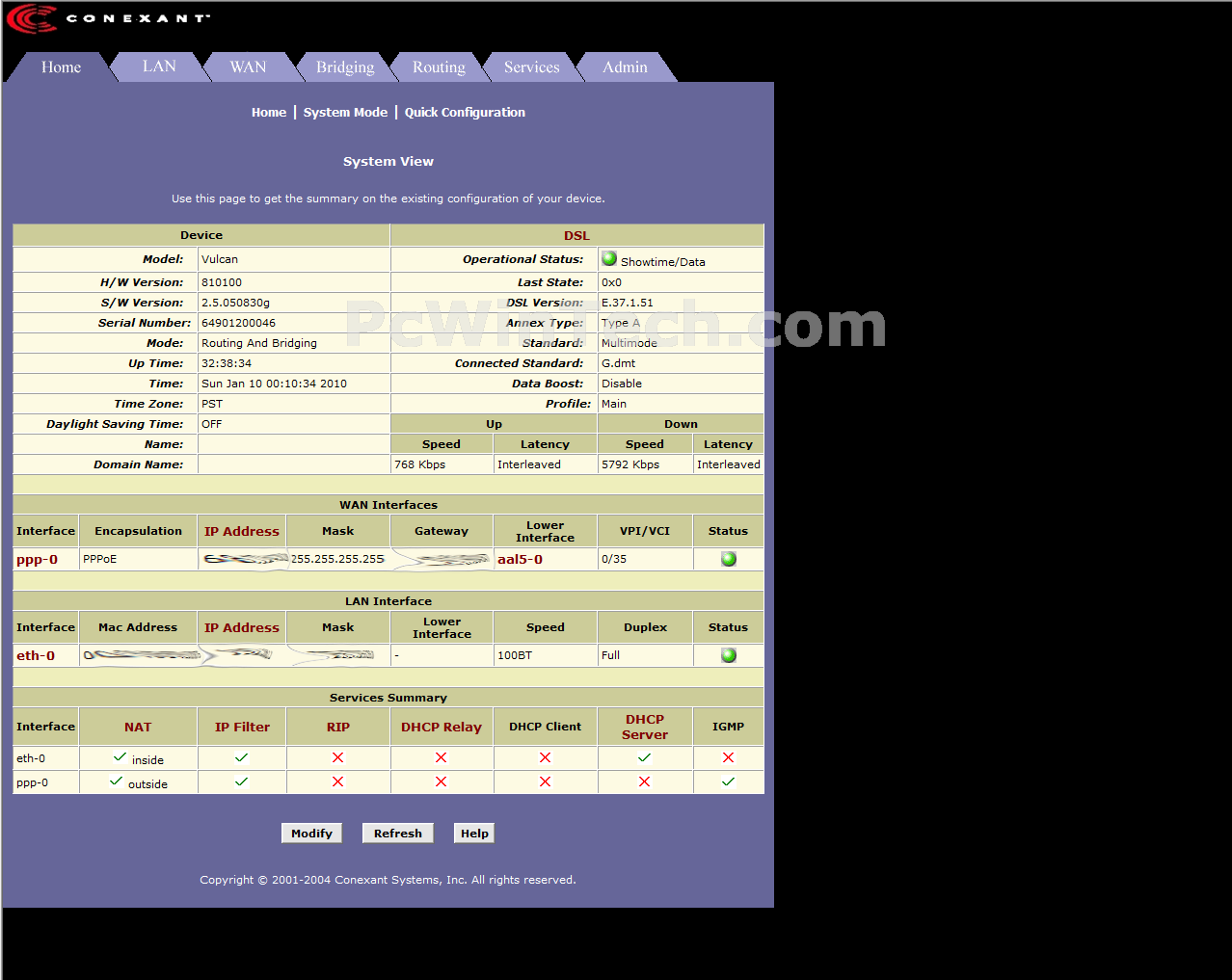
Task: Switch to the Admin tab
Action: tap(625, 66)
